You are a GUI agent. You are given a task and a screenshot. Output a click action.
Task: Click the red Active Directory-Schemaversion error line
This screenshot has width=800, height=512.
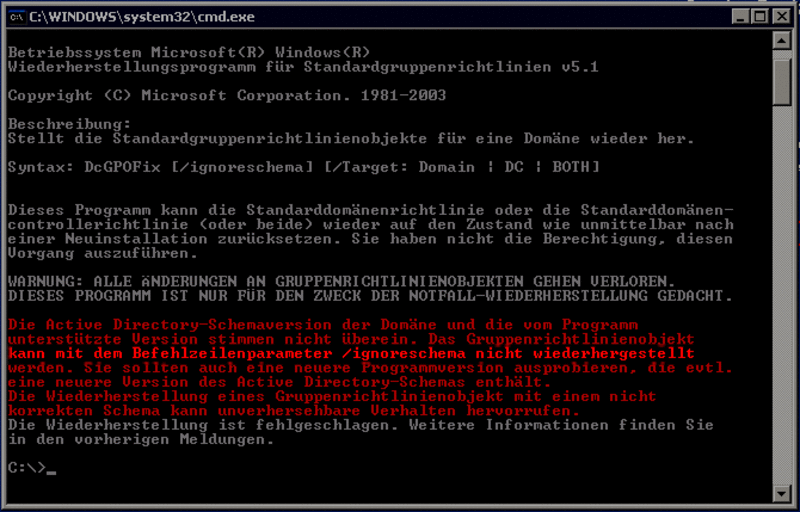click(323, 325)
